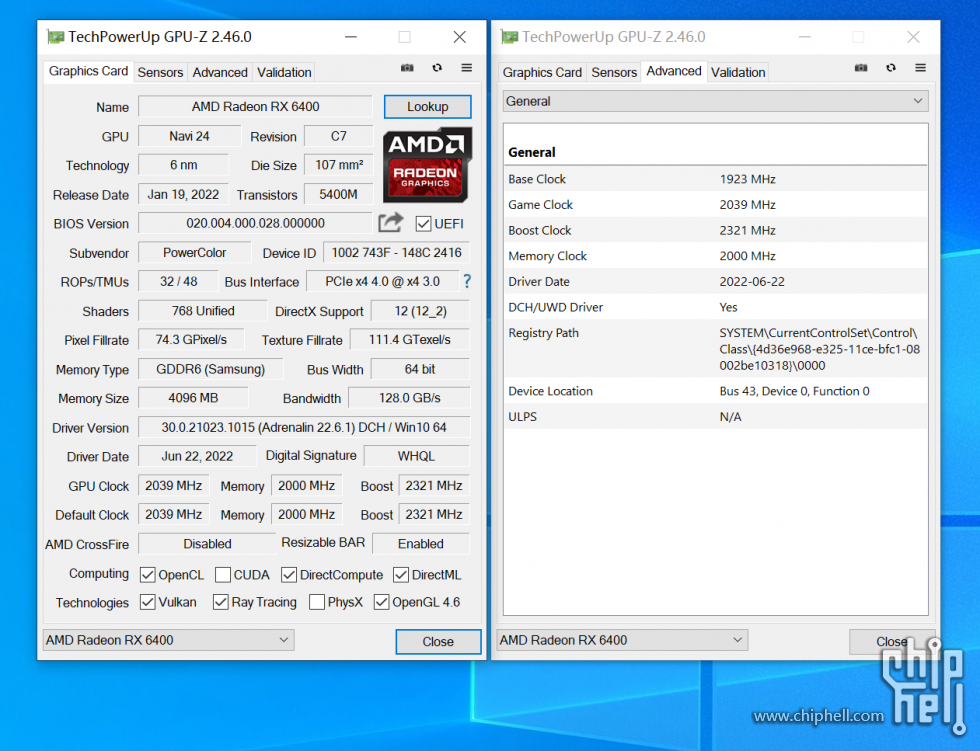
Task: Open Validation tab in left window
Action: click(284, 72)
